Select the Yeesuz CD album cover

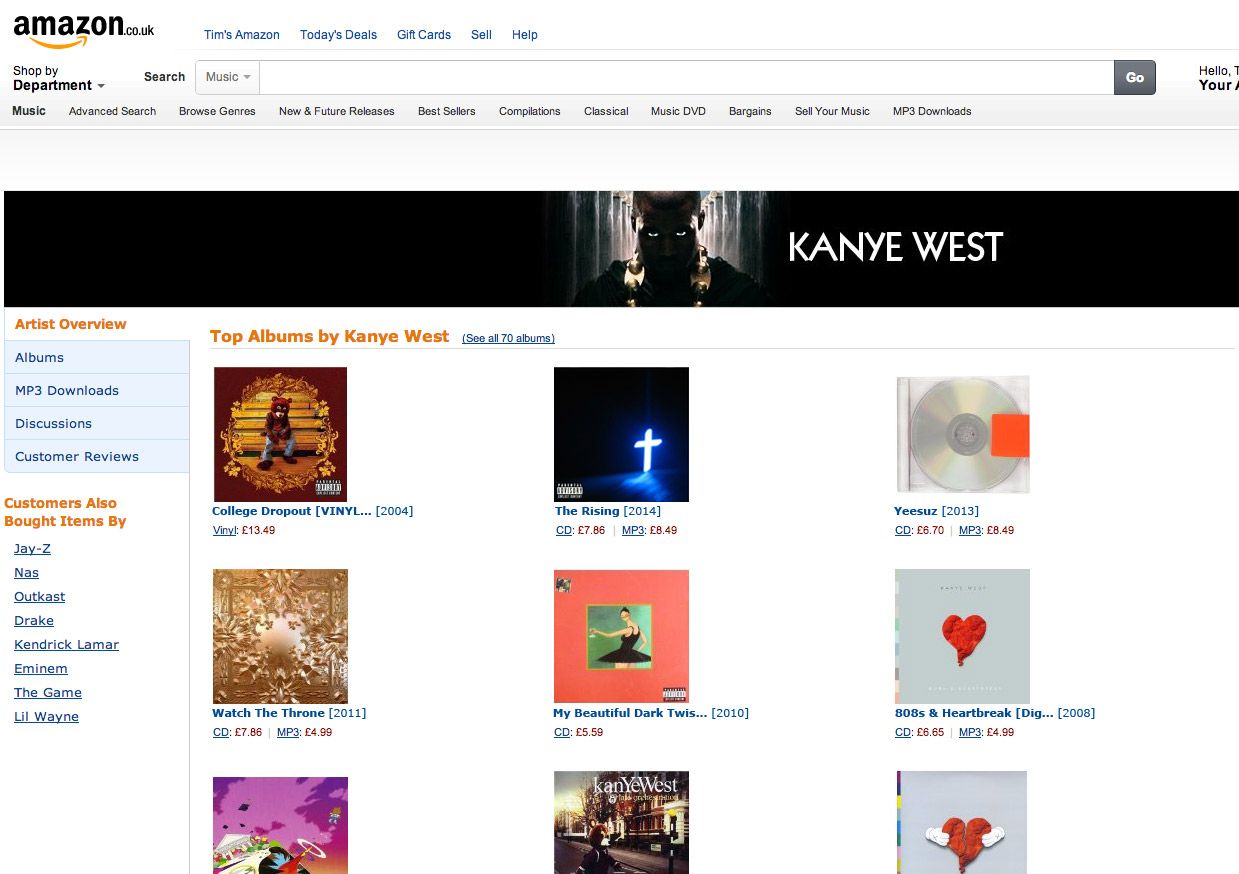coord(963,434)
